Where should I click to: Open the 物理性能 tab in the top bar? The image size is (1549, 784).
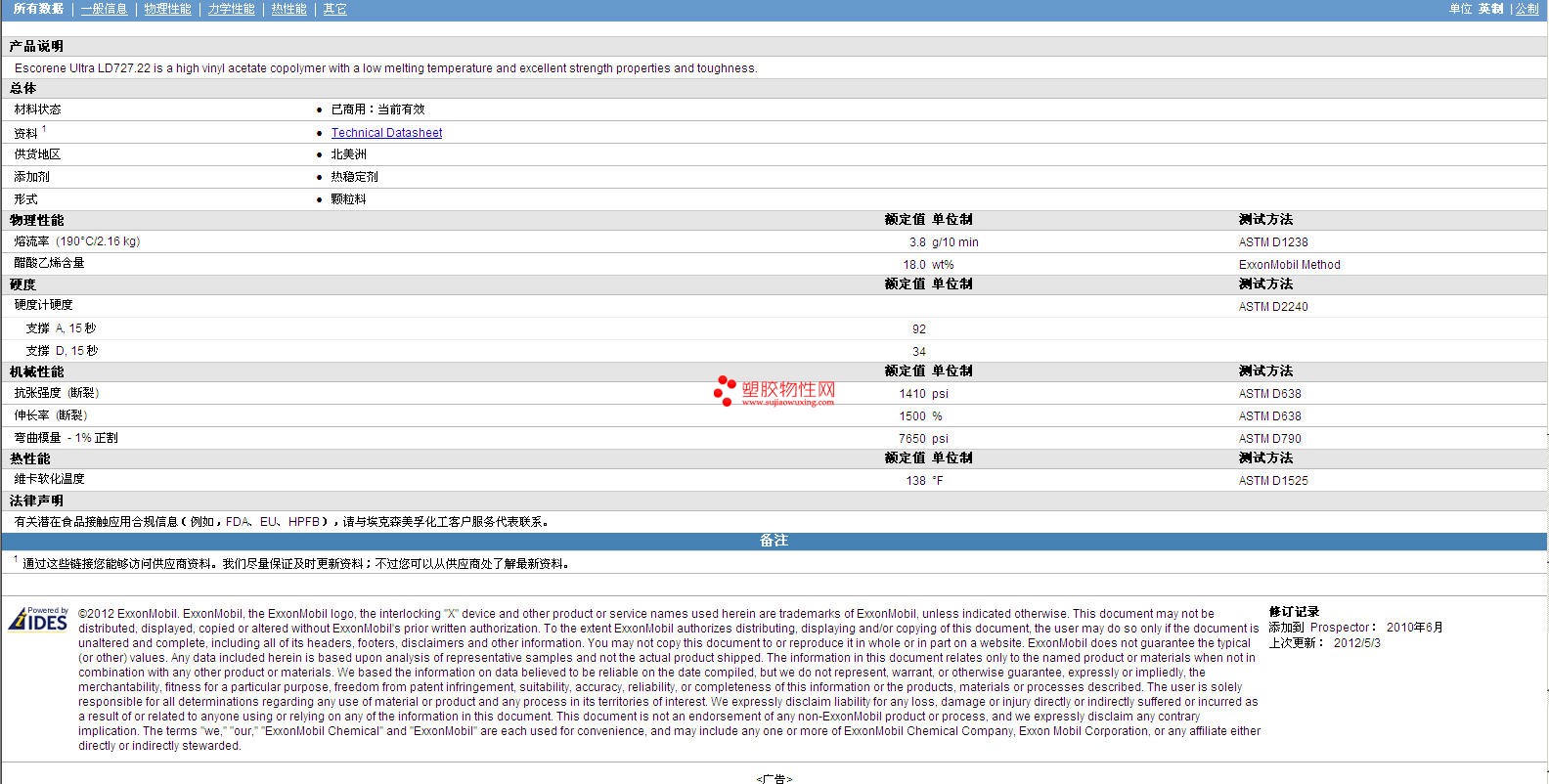(167, 9)
